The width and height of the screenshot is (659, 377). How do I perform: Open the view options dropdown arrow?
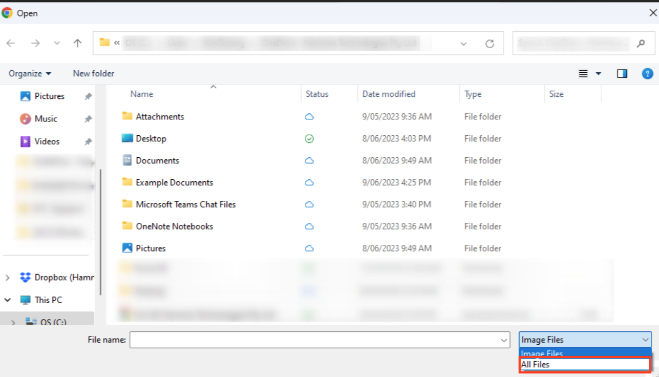pyautogui.click(x=598, y=74)
